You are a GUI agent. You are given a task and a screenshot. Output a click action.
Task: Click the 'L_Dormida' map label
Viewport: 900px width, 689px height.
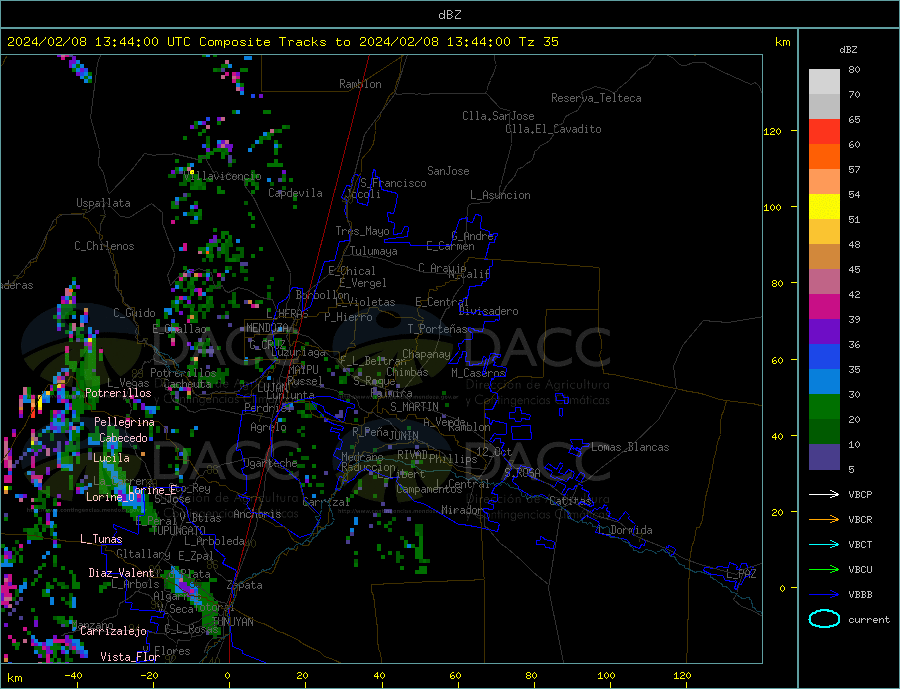pyautogui.click(x=626, y=530)
